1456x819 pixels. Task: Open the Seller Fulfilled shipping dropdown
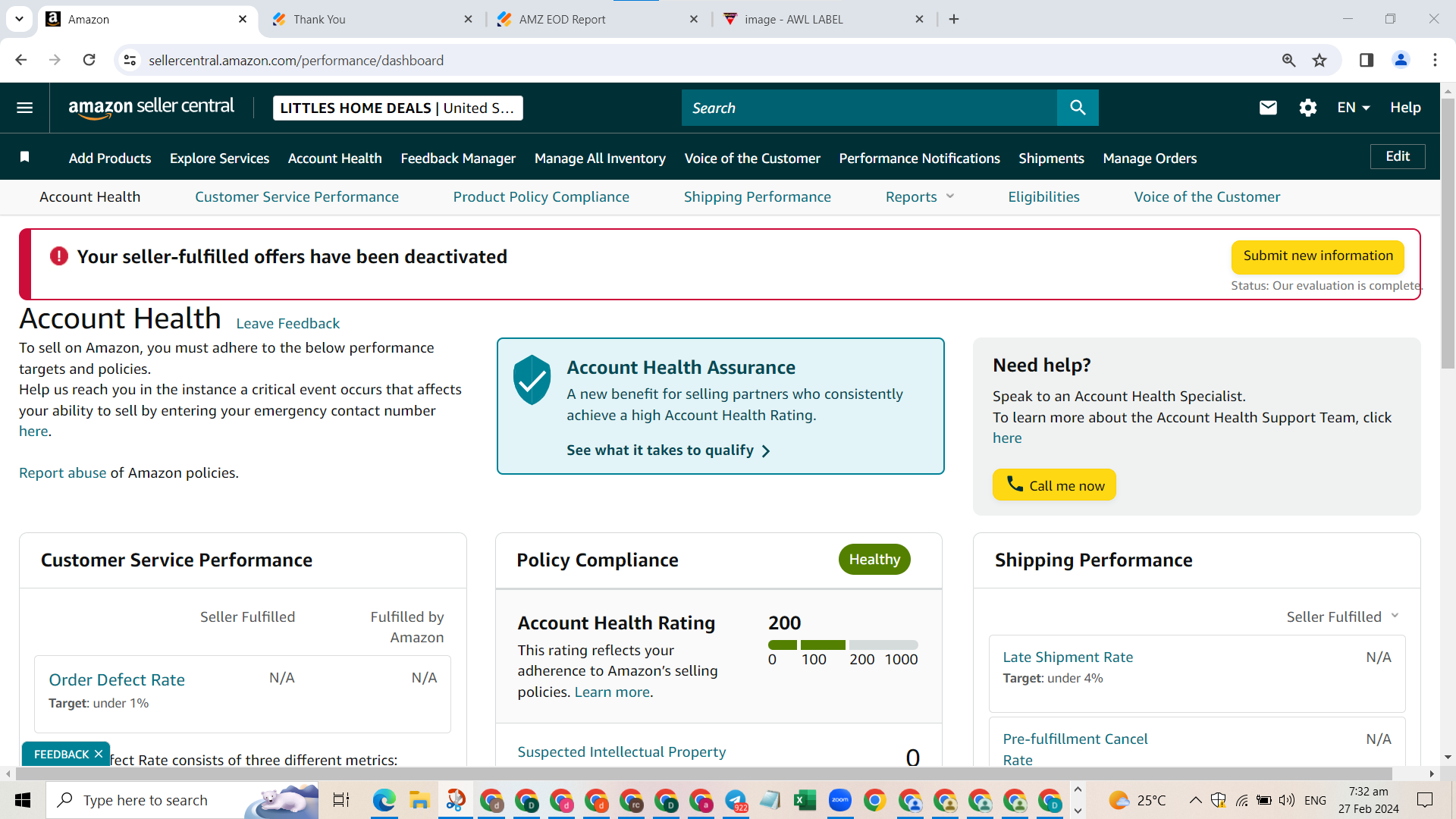[1342, 617]
